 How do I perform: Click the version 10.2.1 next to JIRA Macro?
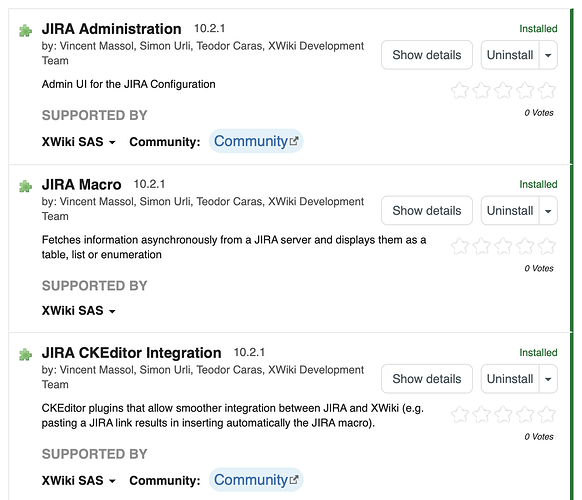coord(149,184)
